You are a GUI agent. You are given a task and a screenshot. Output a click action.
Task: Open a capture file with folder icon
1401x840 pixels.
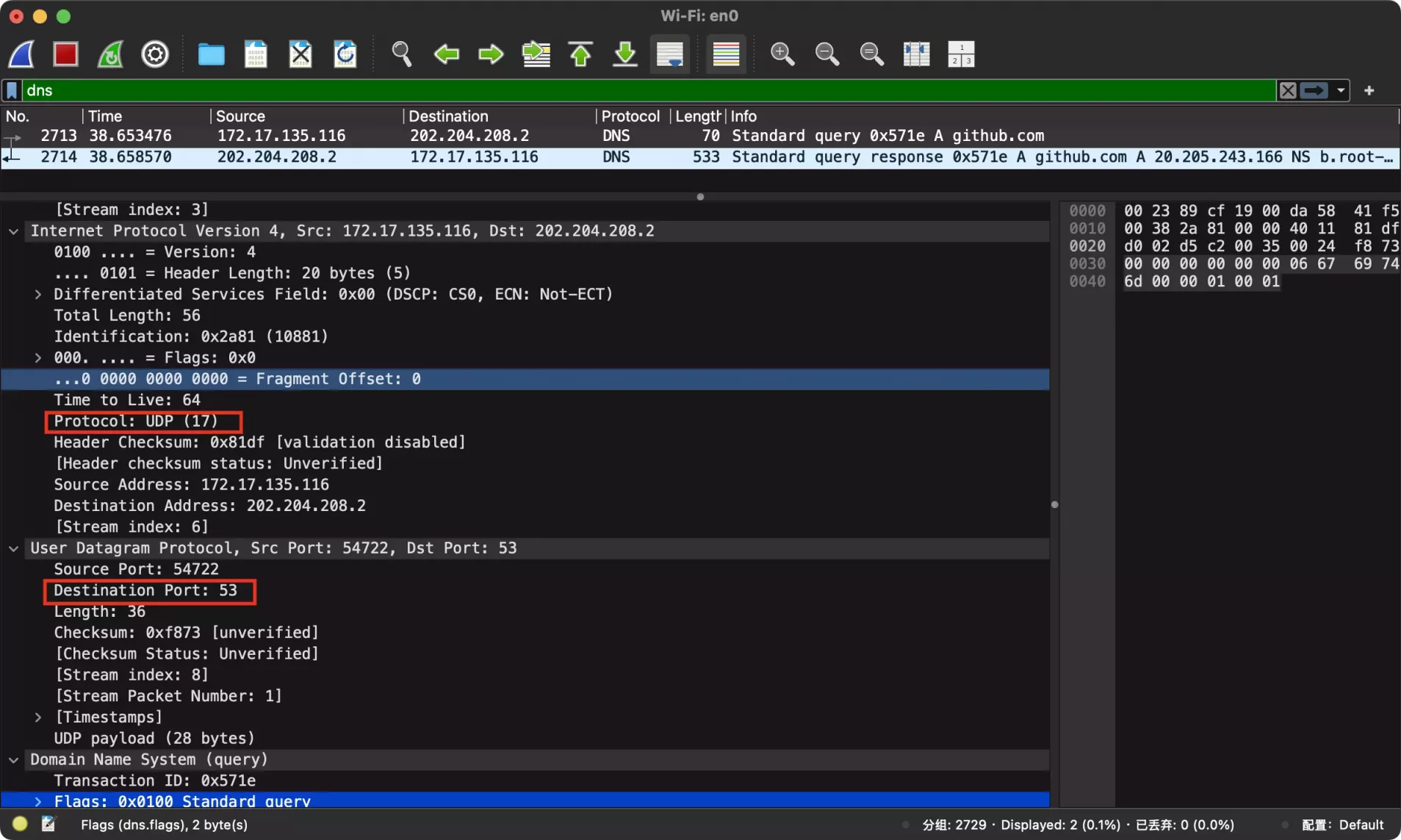(x=212, y=54)
